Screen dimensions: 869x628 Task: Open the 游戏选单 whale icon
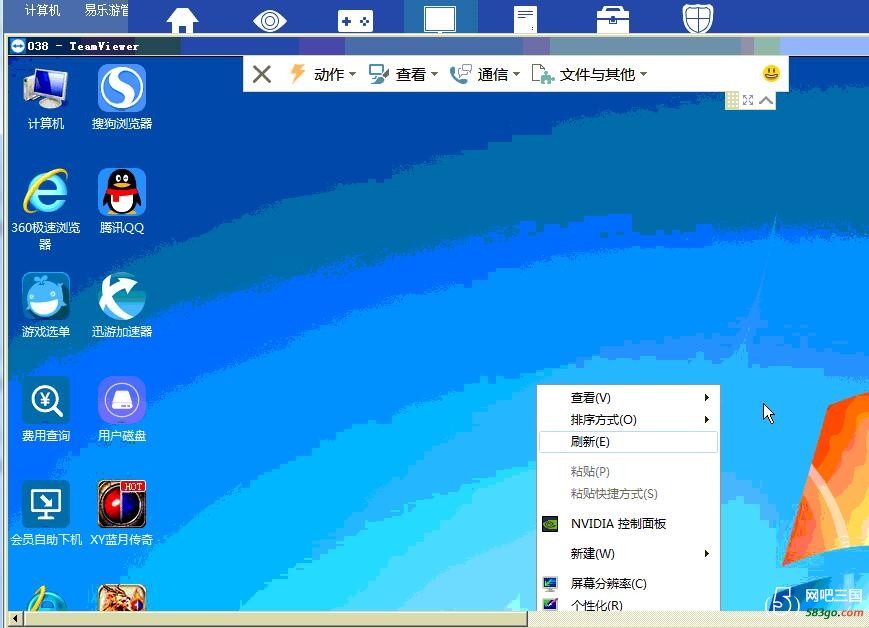(45, 306)
